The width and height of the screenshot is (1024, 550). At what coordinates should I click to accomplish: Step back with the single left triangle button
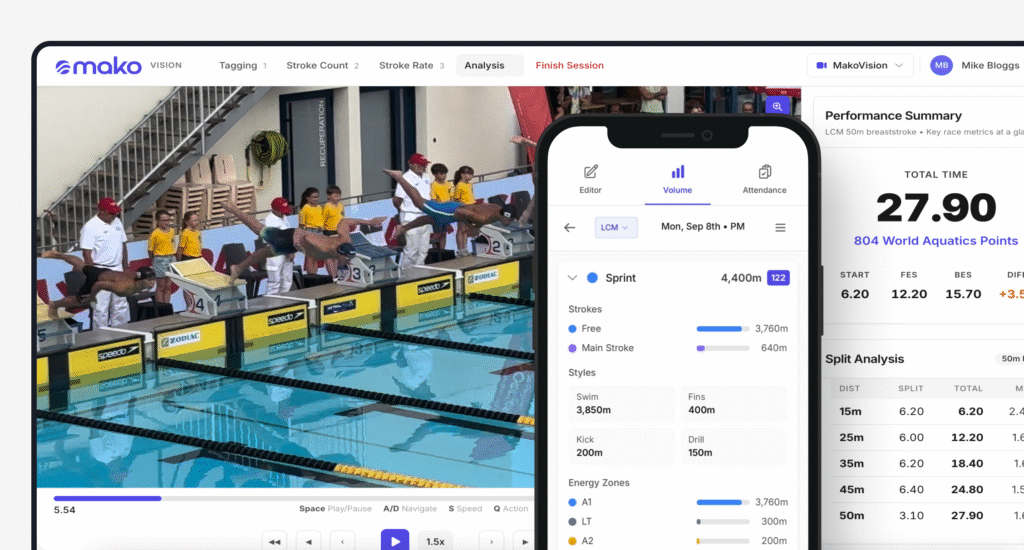[308, 541]
